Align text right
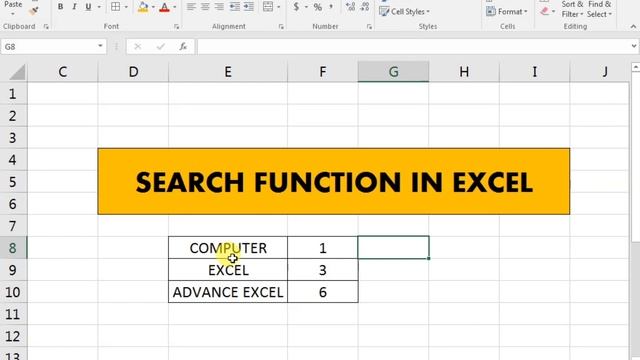This screenshot has width=640, height=360. coord(219,7)
